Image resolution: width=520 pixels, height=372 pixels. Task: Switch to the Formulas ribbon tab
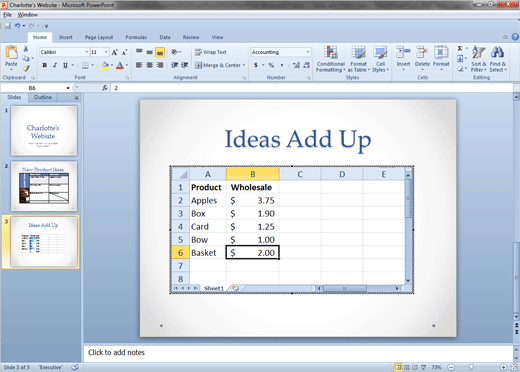[136, 37]
